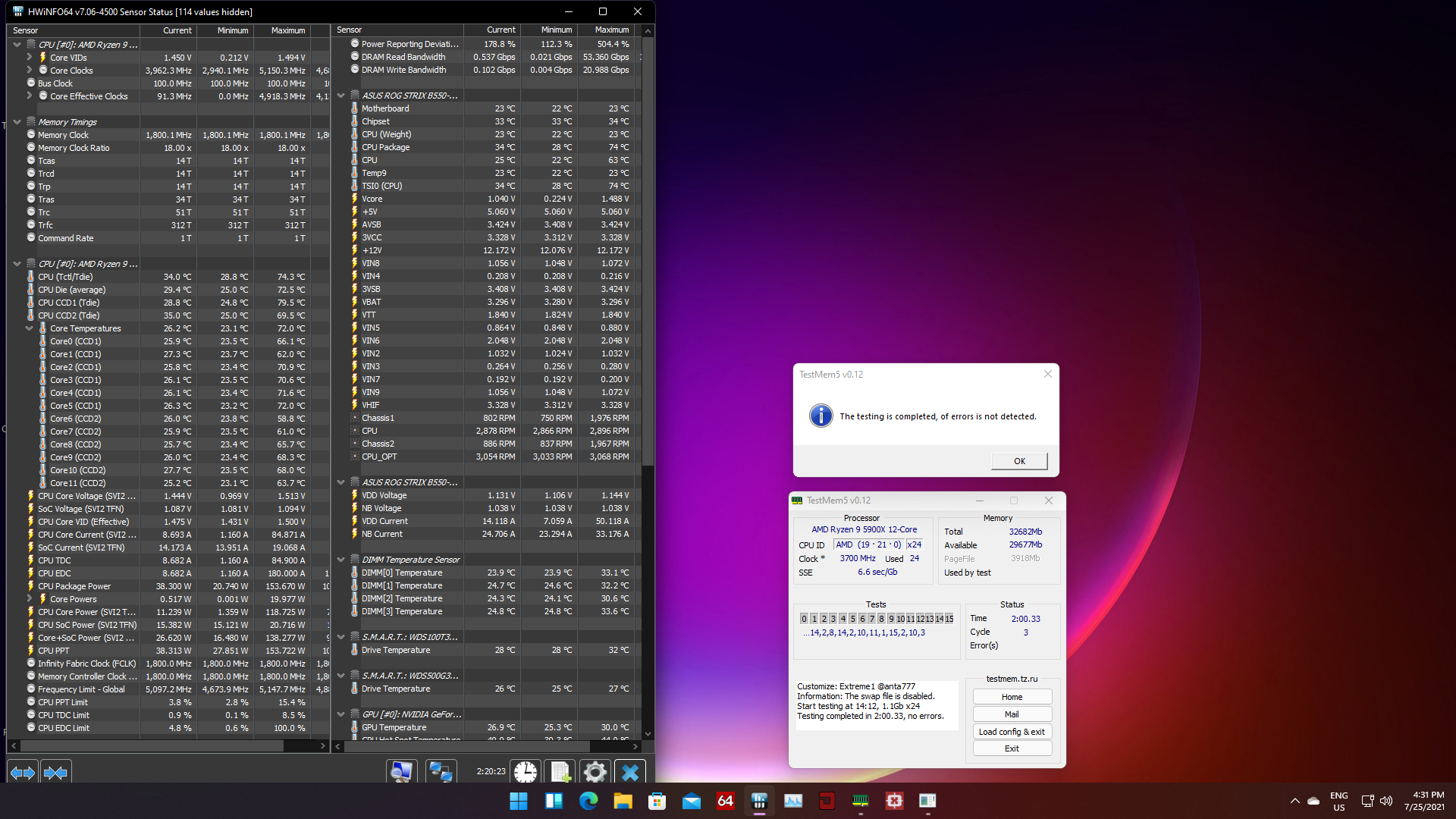The width and height of the screenshot is (1456, 819).
Task: Select the HWiNFO icon in the taskbar
Action: tap(759, 801)
